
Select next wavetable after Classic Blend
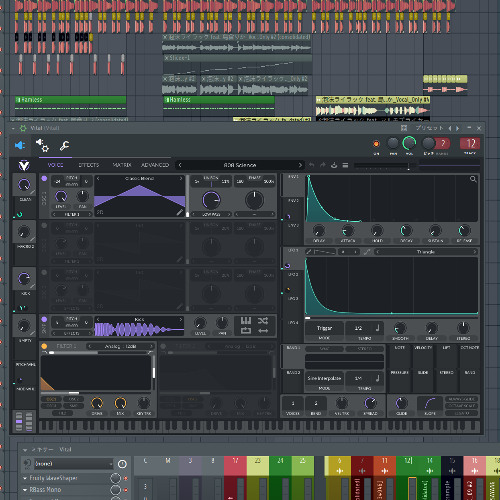(181, 179)
